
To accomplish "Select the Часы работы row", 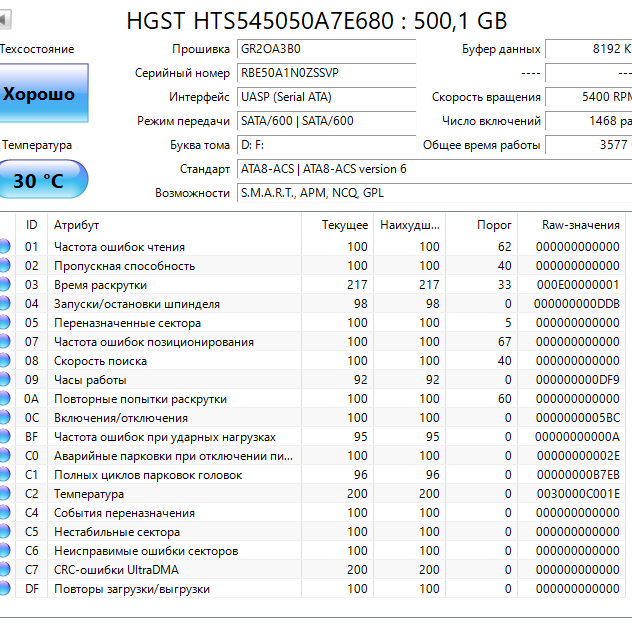I will coord(312,379).
